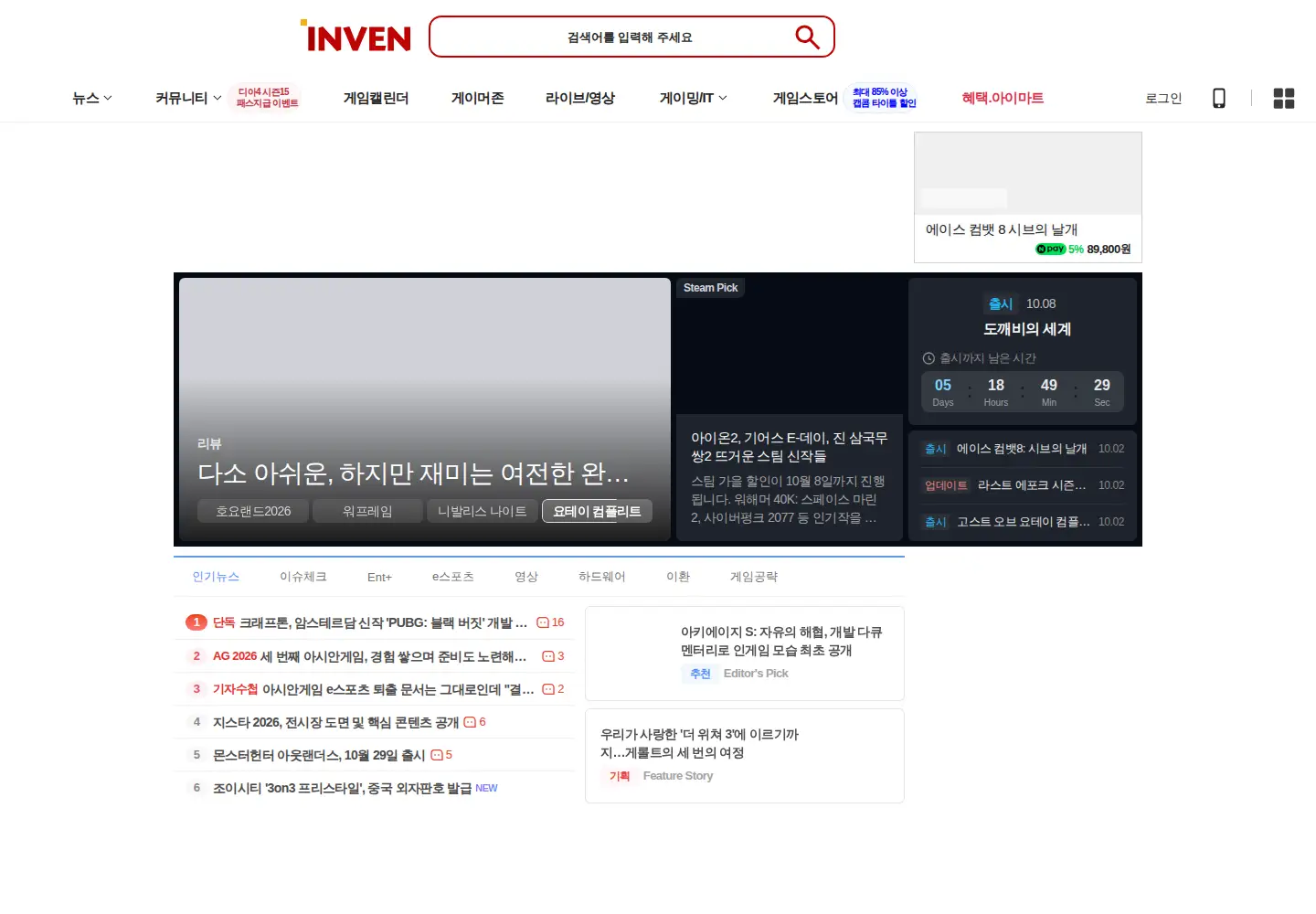Screen dimensions: 1316x914
Task: Open the 에이스 컴뱃 8 product card
Action: coord(1028,197)
